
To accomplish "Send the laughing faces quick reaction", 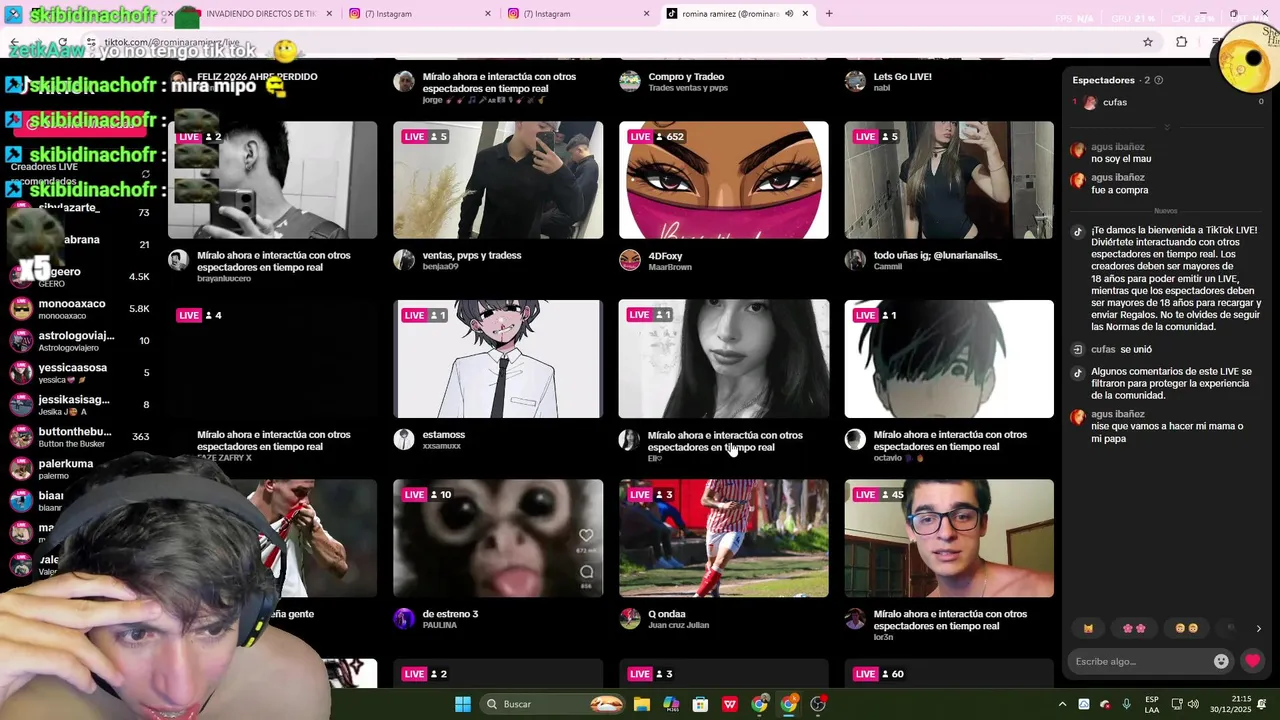I will tap(1187, 628).
